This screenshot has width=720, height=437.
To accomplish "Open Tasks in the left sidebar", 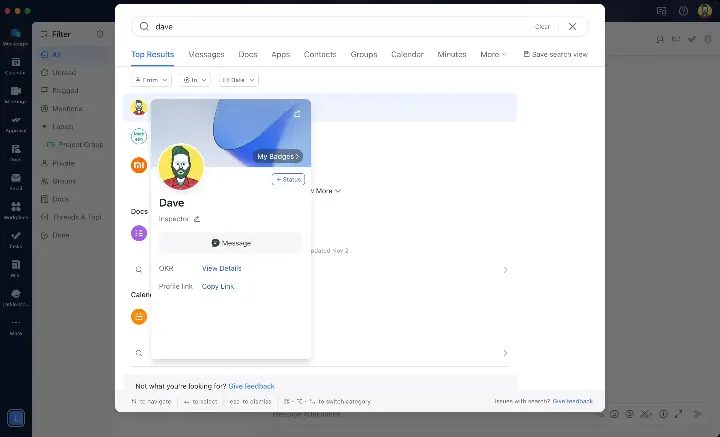I will (x=15, y=240).
